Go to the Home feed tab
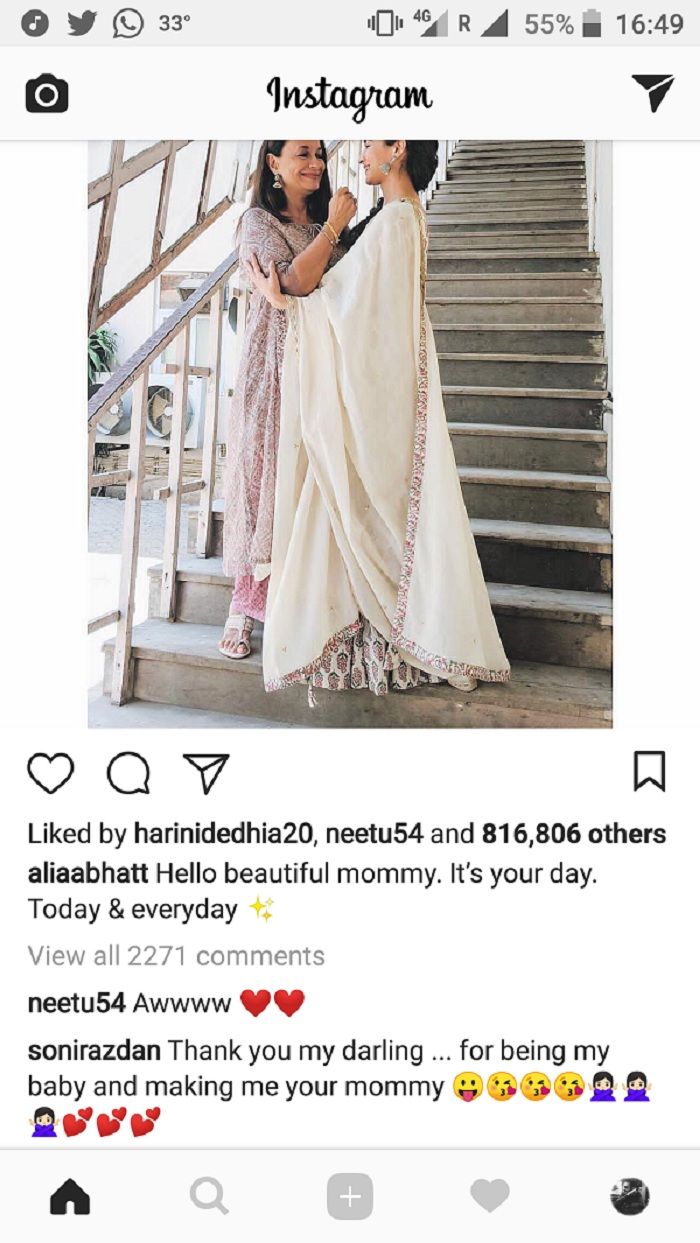The height and width of the screenshot is (1243, 700). tap(70, 1196)
